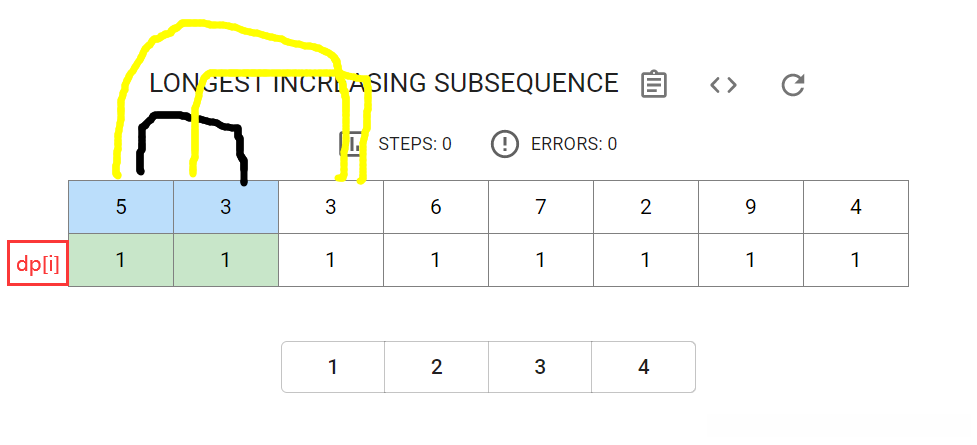Select the dp cell beneath value 9

[751, 260]
